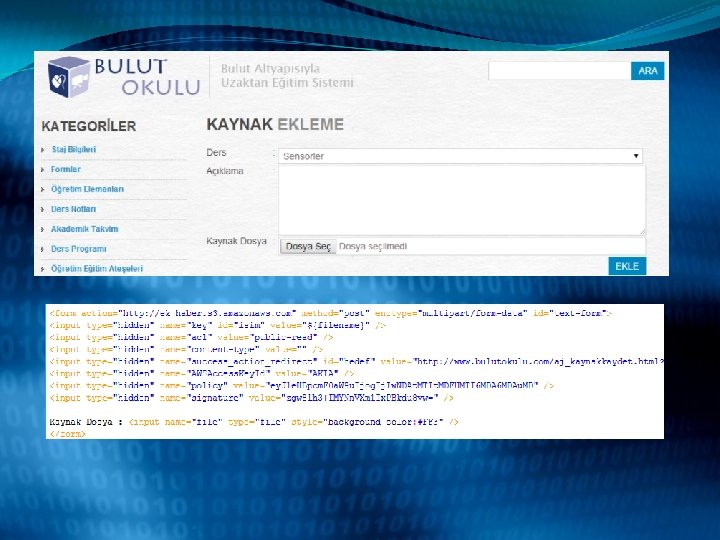This screenshot has width=720, height=540.
Task: Click the 'Dosya seçilmedi' text
Action: point(373,247)
